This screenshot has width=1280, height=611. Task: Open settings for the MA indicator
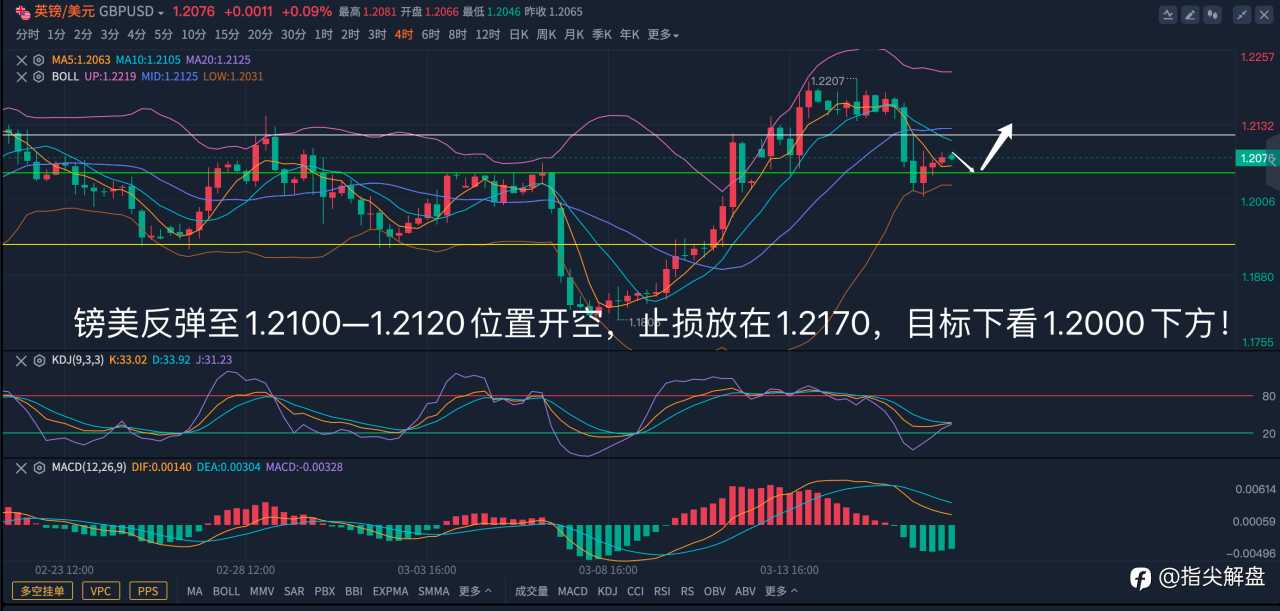point(38,60)
